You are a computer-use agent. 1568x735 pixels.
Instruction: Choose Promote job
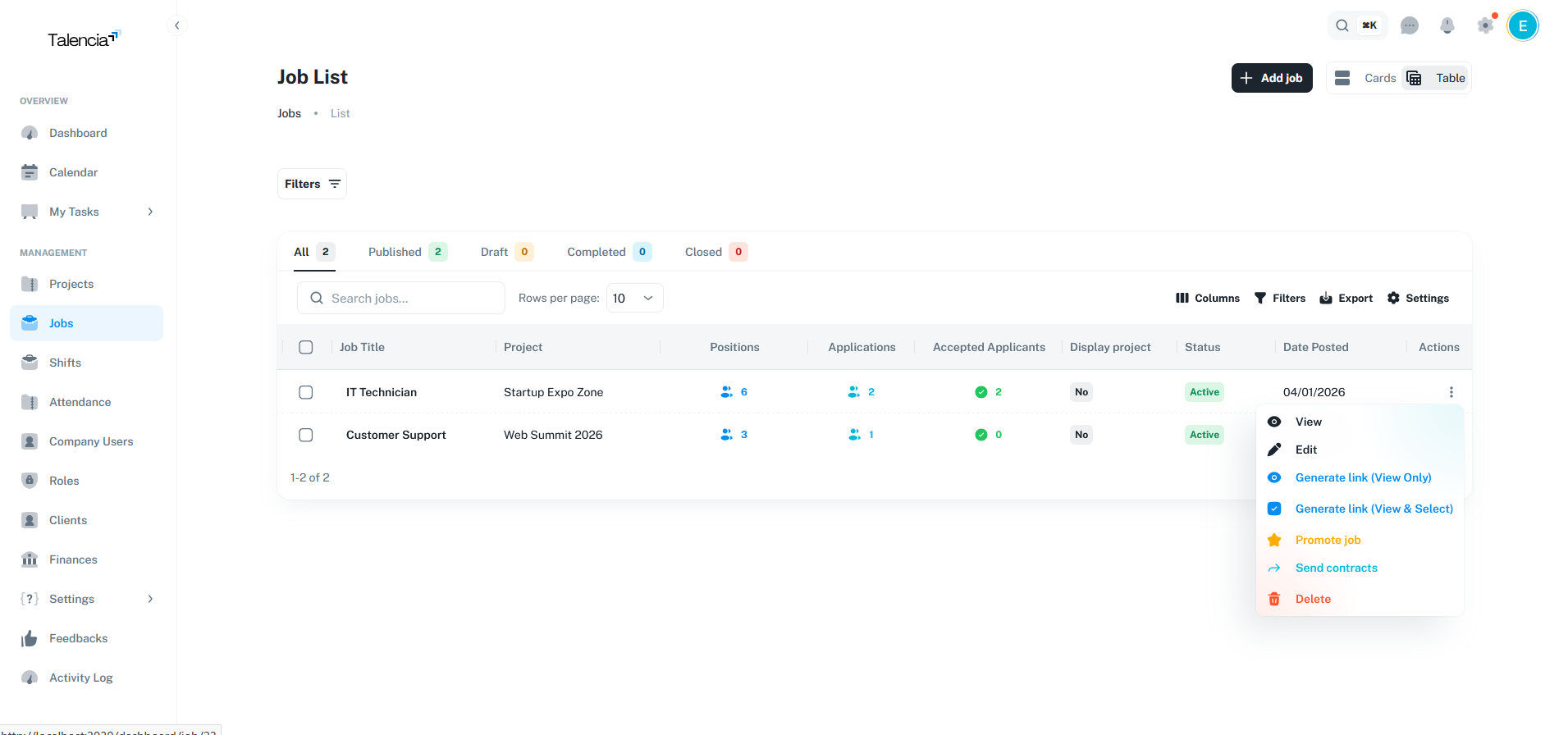tap(1360, 540)
